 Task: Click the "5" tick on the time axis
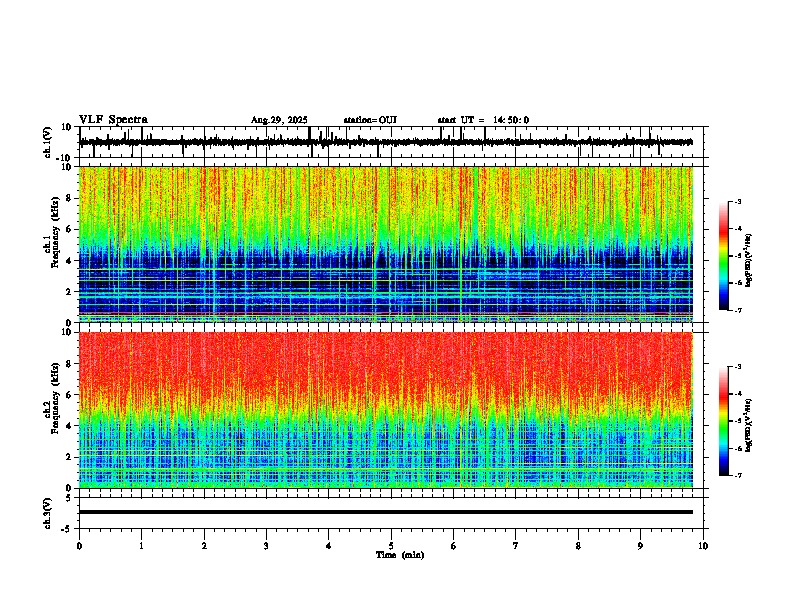pos(391,546)
